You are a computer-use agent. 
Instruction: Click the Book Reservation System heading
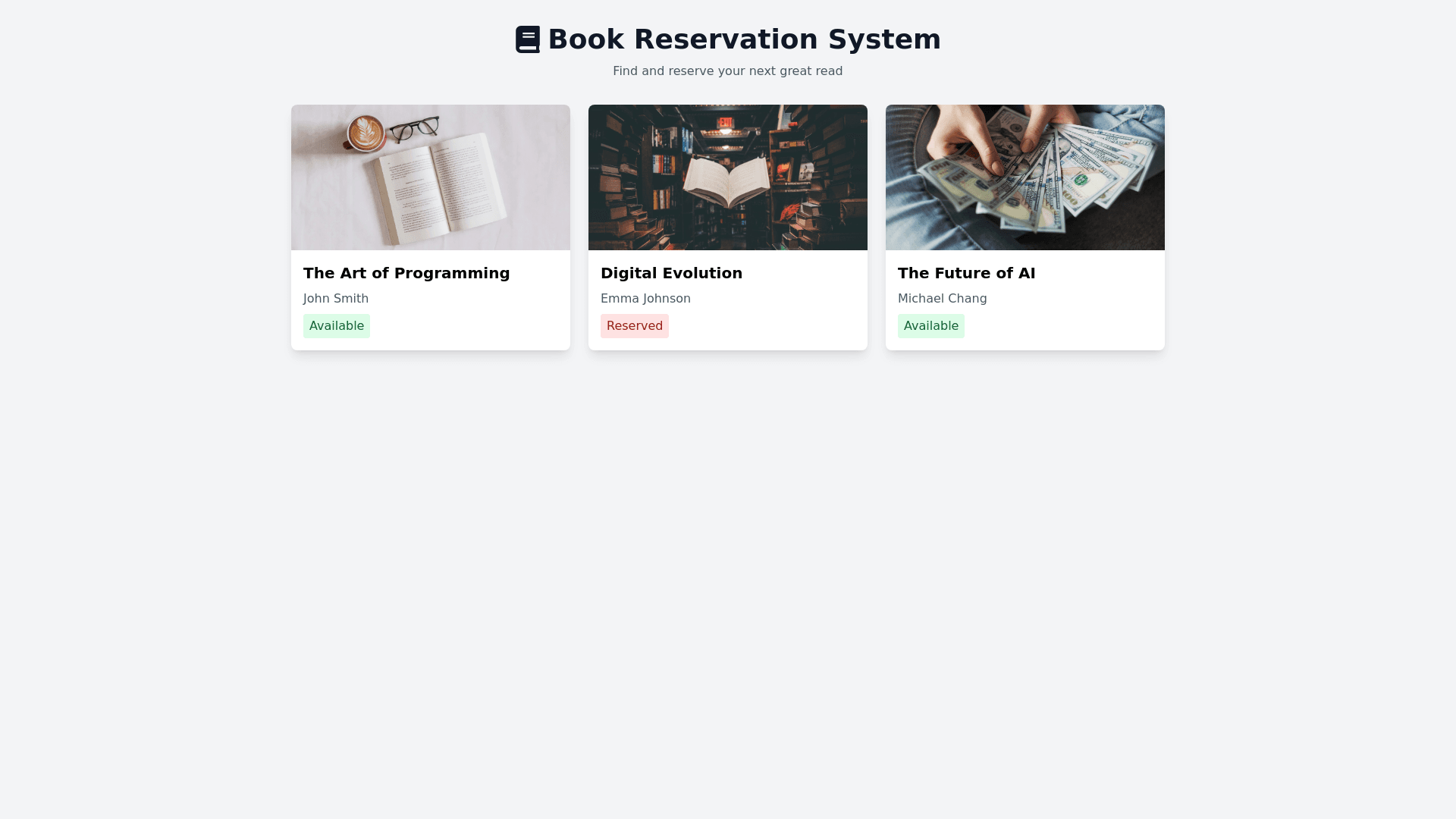pos(744,39)
